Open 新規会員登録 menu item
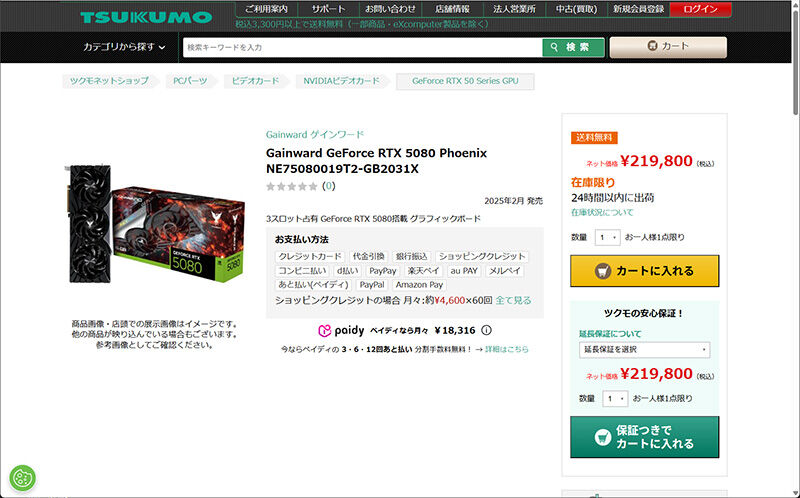 (639, 9)
